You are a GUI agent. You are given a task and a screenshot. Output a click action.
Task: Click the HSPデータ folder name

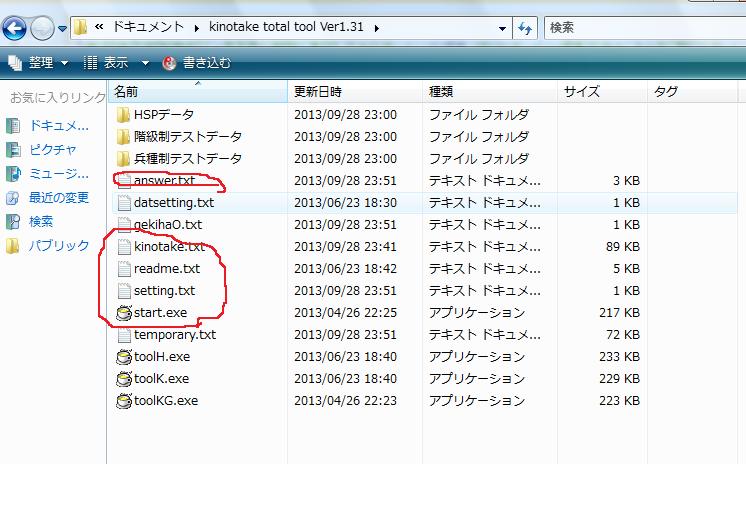pyautogui.click(x=164, y=115)
